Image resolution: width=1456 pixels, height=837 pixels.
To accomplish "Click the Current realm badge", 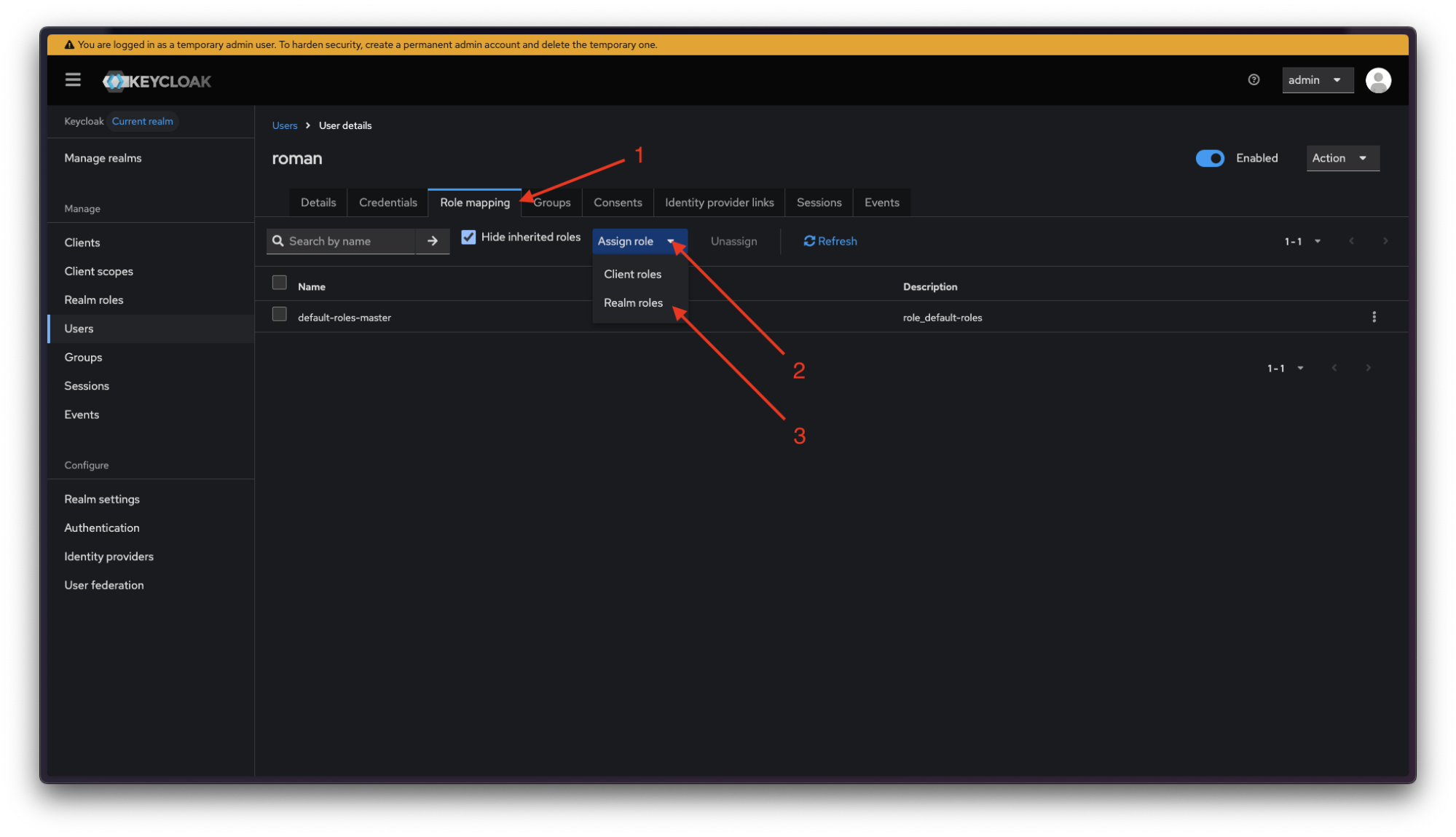I will click(x=142, y=121).
